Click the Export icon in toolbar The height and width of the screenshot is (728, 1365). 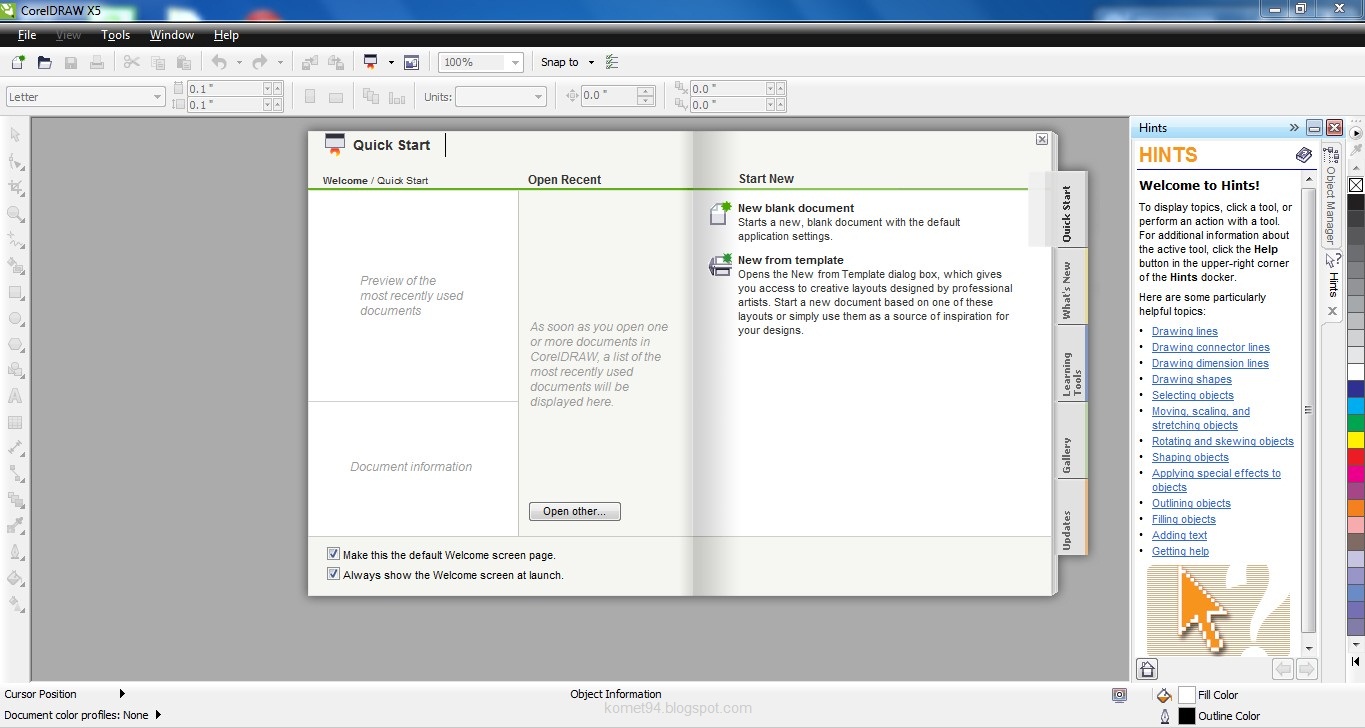[336, 62]
